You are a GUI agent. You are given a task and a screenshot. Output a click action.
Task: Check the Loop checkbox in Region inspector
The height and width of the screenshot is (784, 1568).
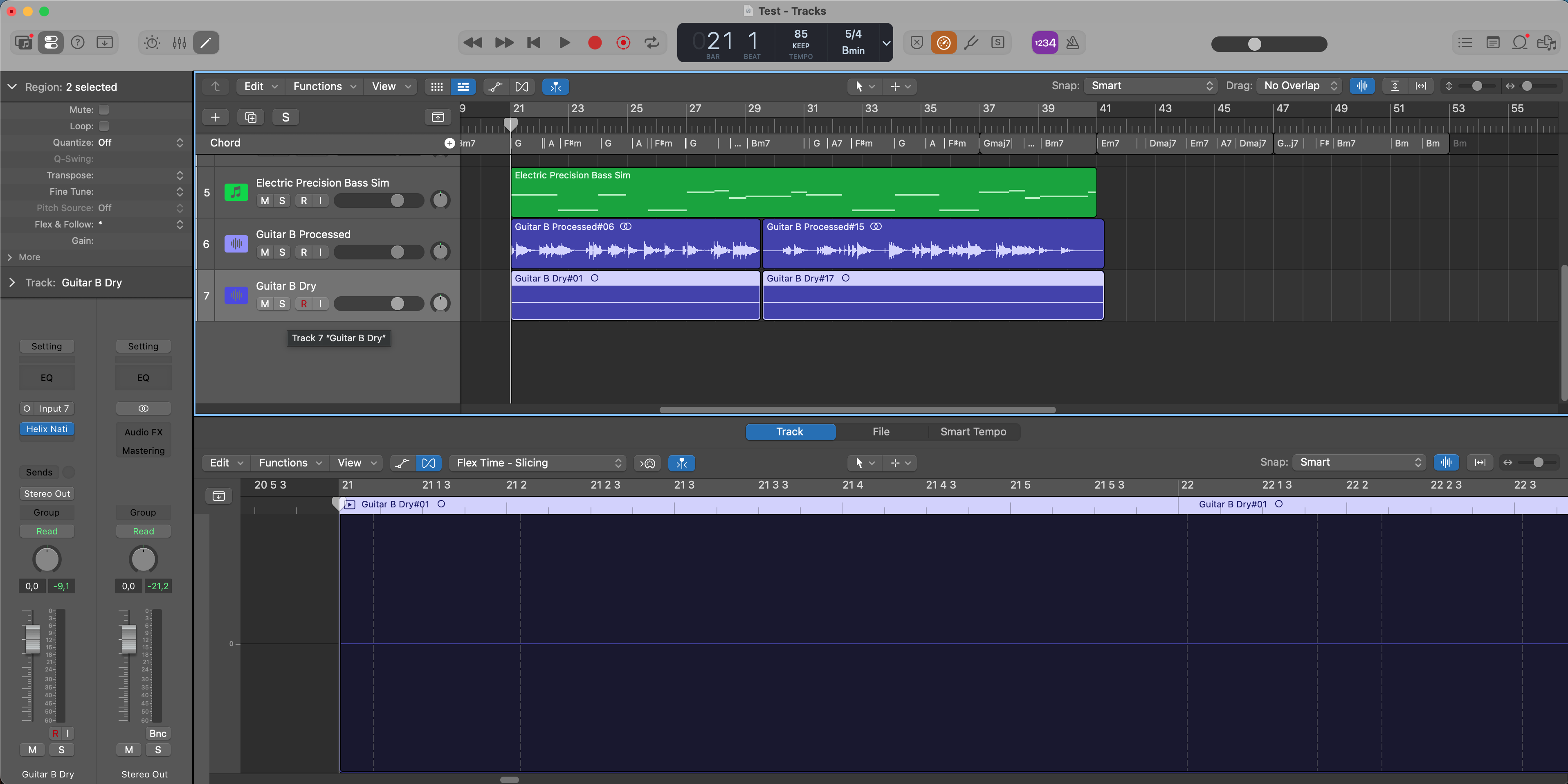click(x=104, y=126)
